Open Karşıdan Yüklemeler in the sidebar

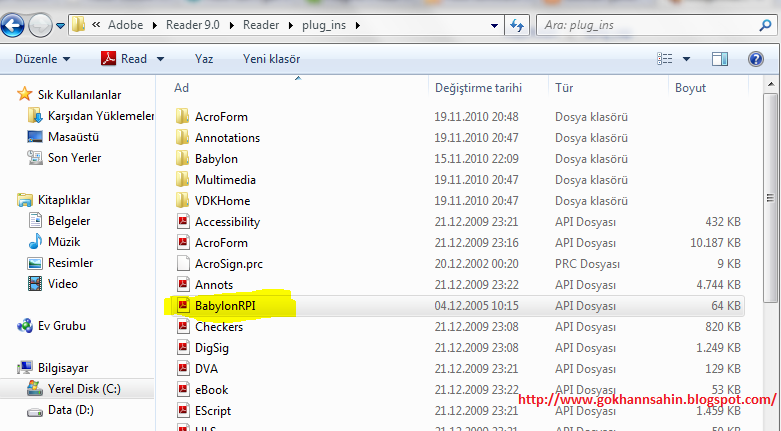coord(91,116)
